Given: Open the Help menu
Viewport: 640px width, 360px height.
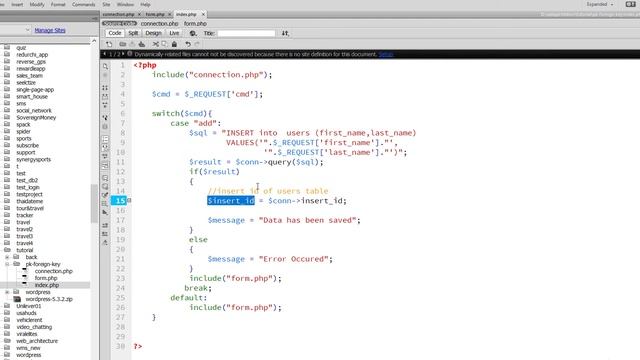Looking at the screenshot, I should pyautogui.click(x=145, y=4).
